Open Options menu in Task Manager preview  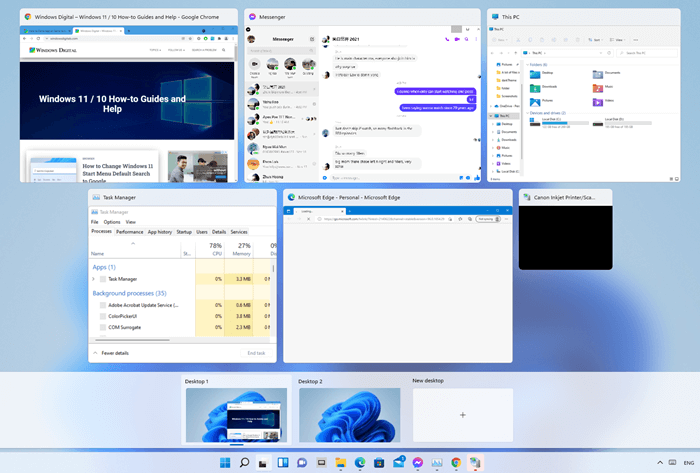point(112,222)
